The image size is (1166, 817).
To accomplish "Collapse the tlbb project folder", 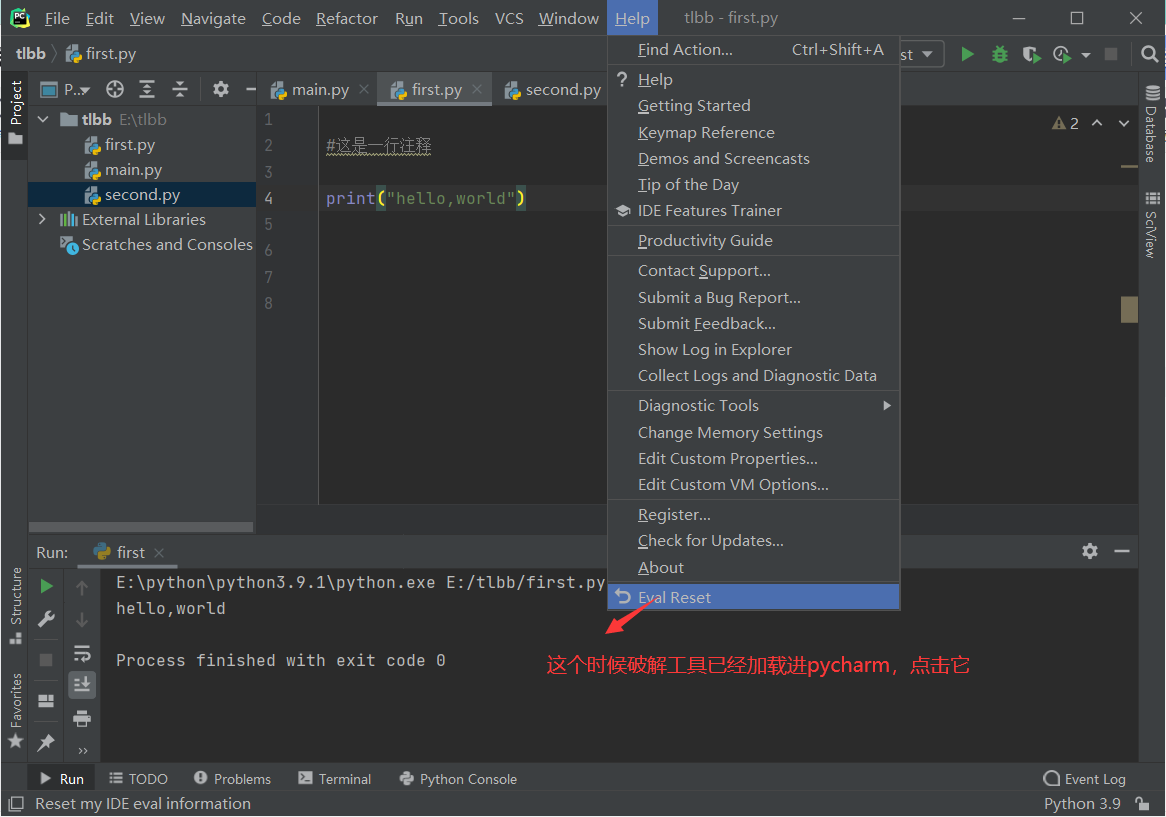I will pos(43,119).
